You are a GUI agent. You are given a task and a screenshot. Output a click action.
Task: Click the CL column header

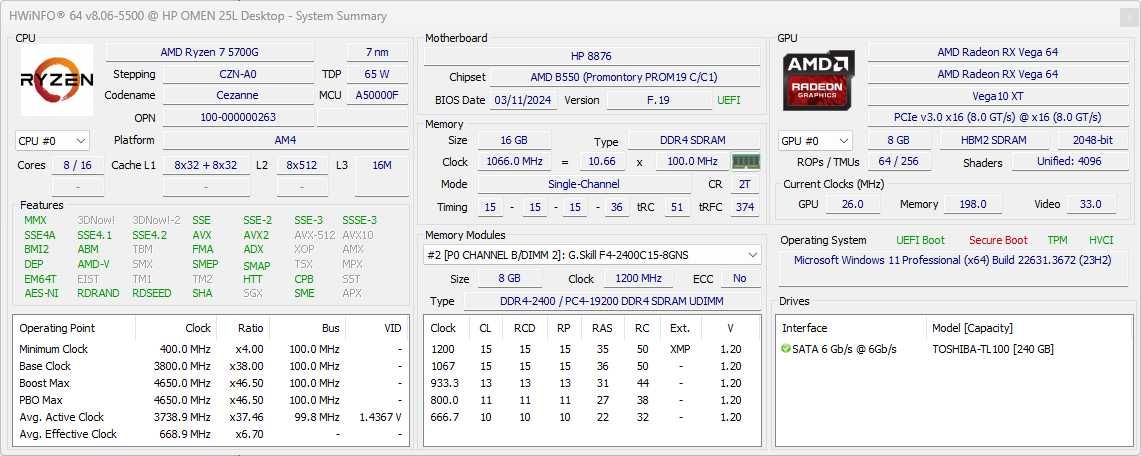pyautogui.click(x=485, y=328)
